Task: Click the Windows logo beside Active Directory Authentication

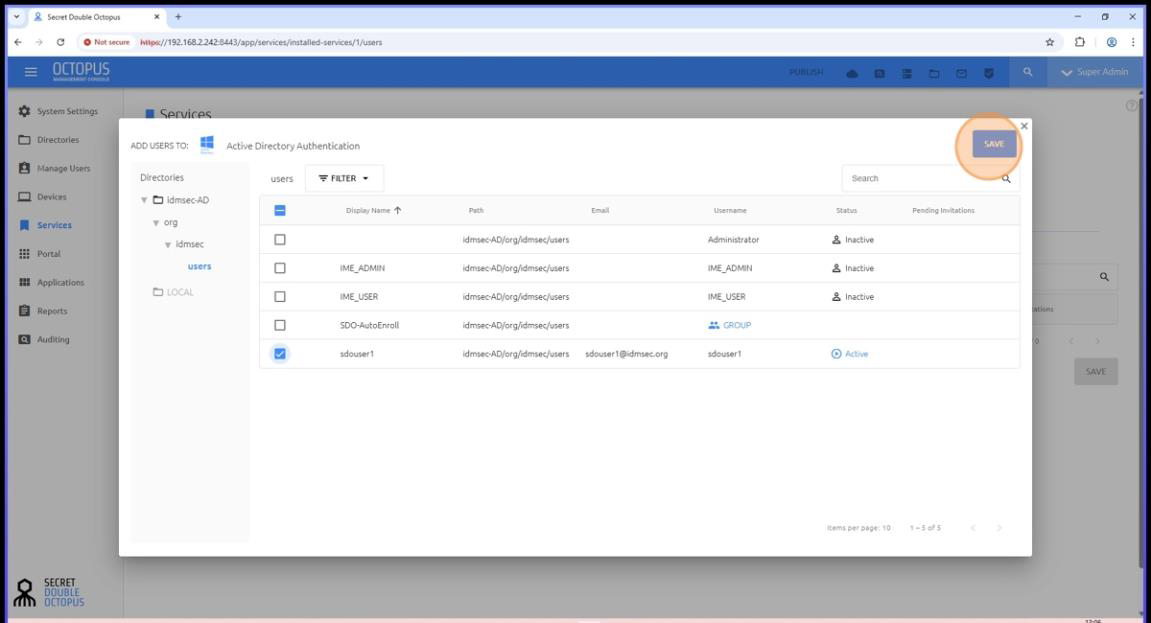Action: coord(207,145)
